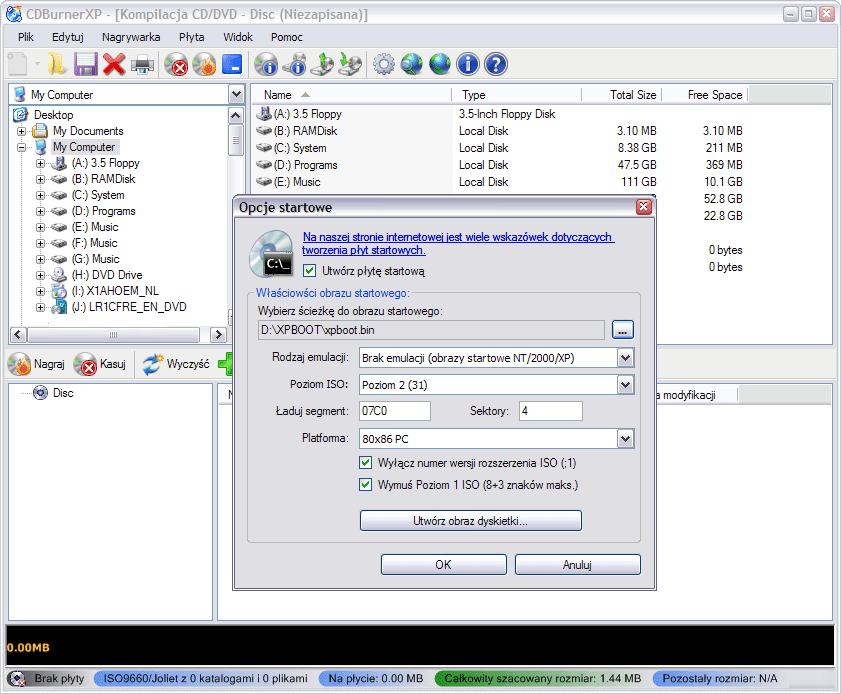Click the open folder toolbar icon
This screenshot has height=694, width=841.
tap(56, 64)
